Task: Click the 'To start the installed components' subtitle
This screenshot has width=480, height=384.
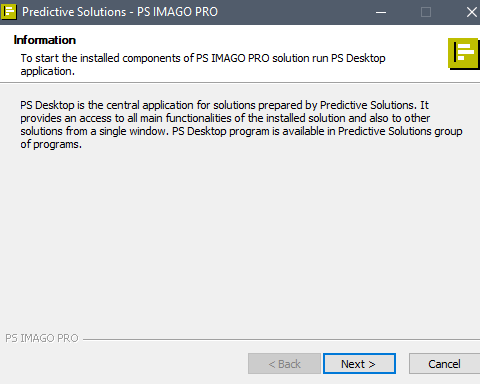Action: pyautogui.click(x=203, y=64)
